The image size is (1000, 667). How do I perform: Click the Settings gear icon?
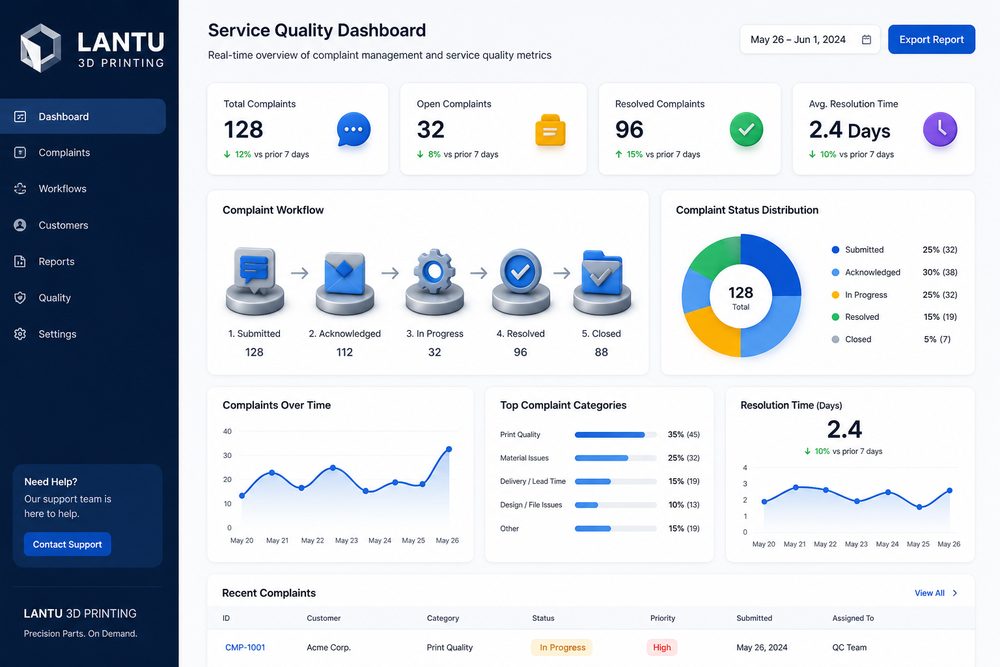[20, 334]
